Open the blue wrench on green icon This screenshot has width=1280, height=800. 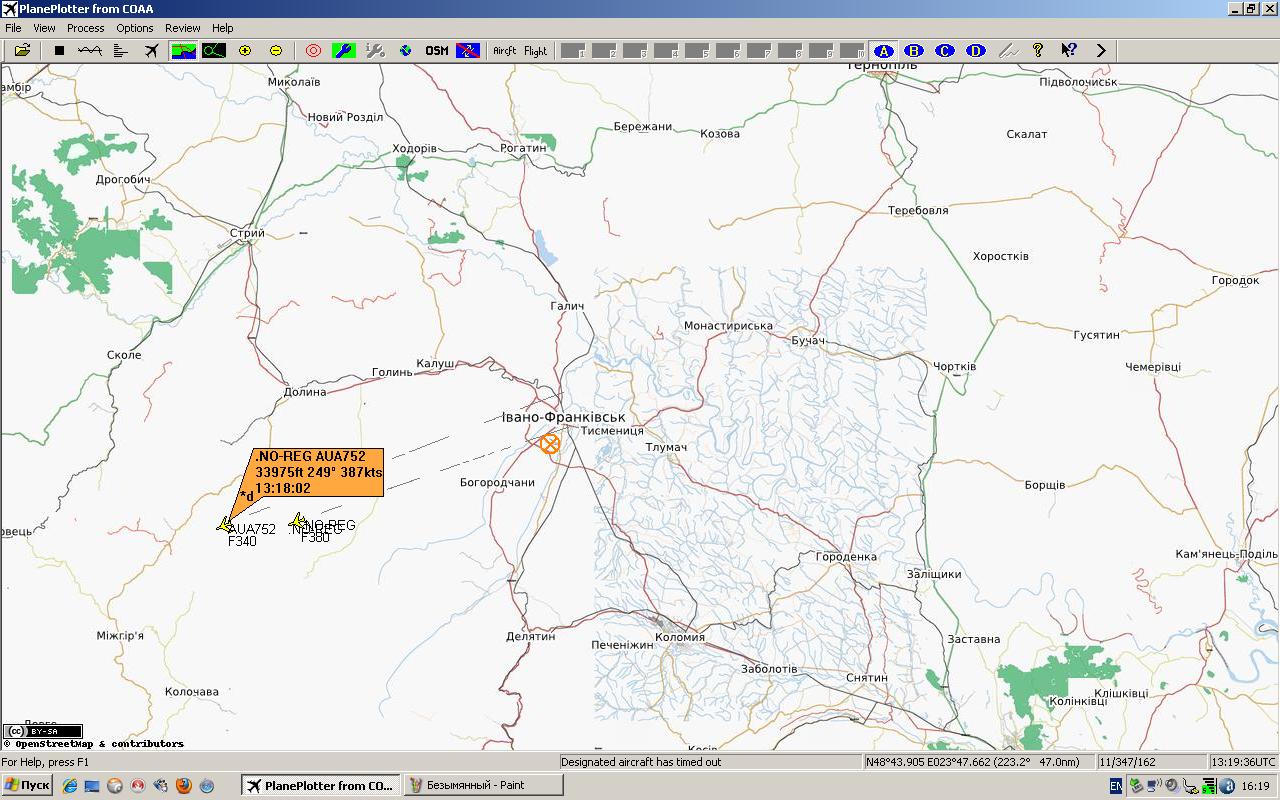coord(344,50)
